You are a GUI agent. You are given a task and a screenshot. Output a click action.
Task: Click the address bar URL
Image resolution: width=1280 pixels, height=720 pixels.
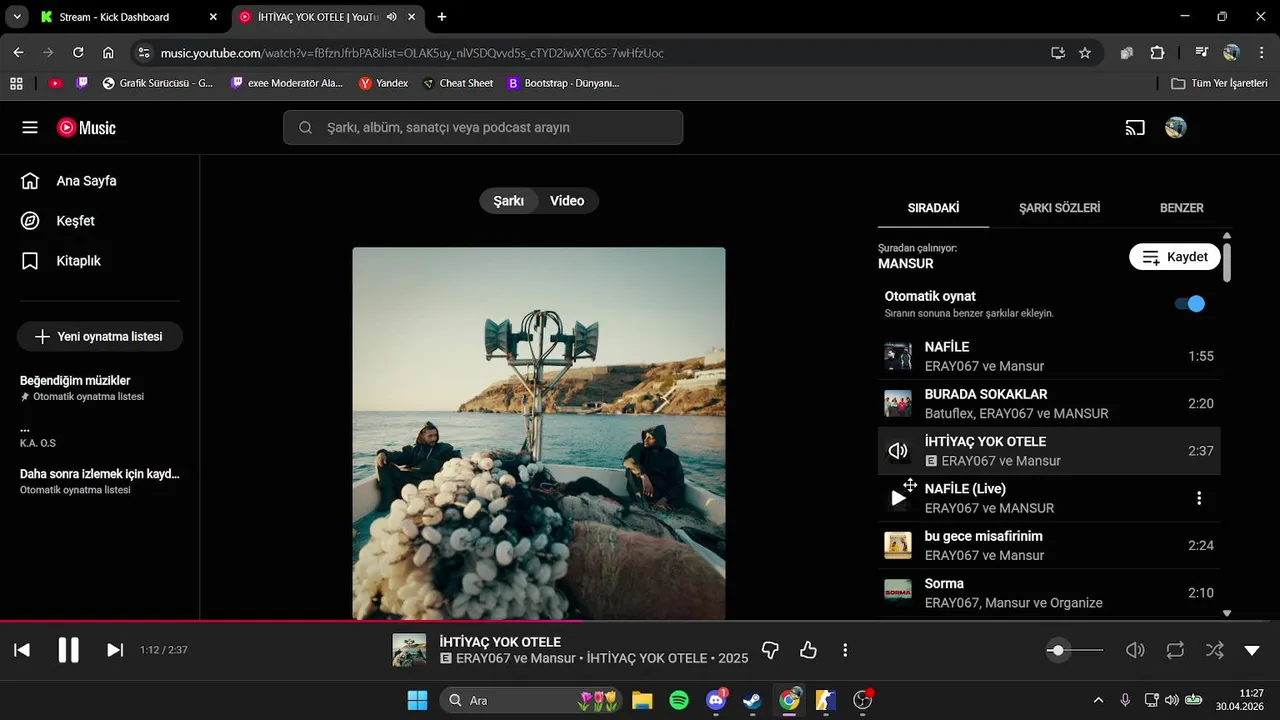click(x=412, y=53)
